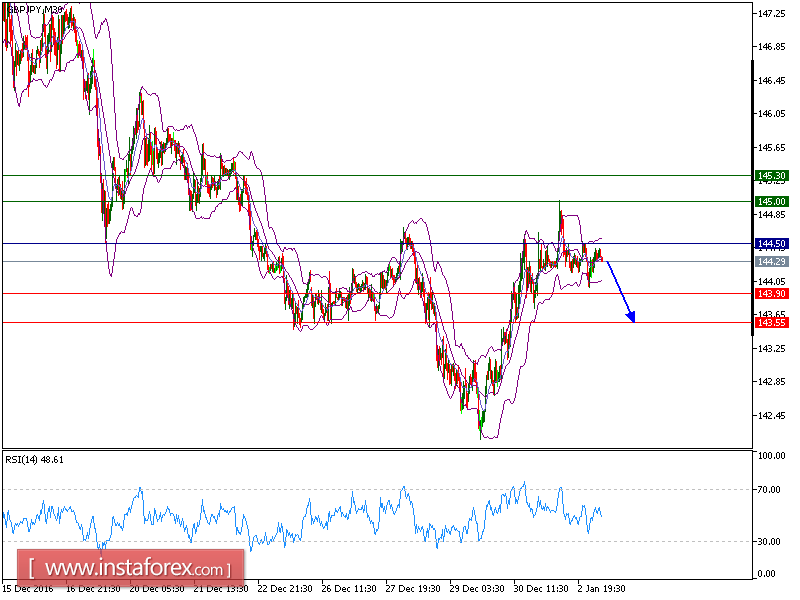Image resolution: width=800 pixels, height=600 pixels.
Task: Open the 2 Jan 19:30 timeline section
Action: pos(600,590)
